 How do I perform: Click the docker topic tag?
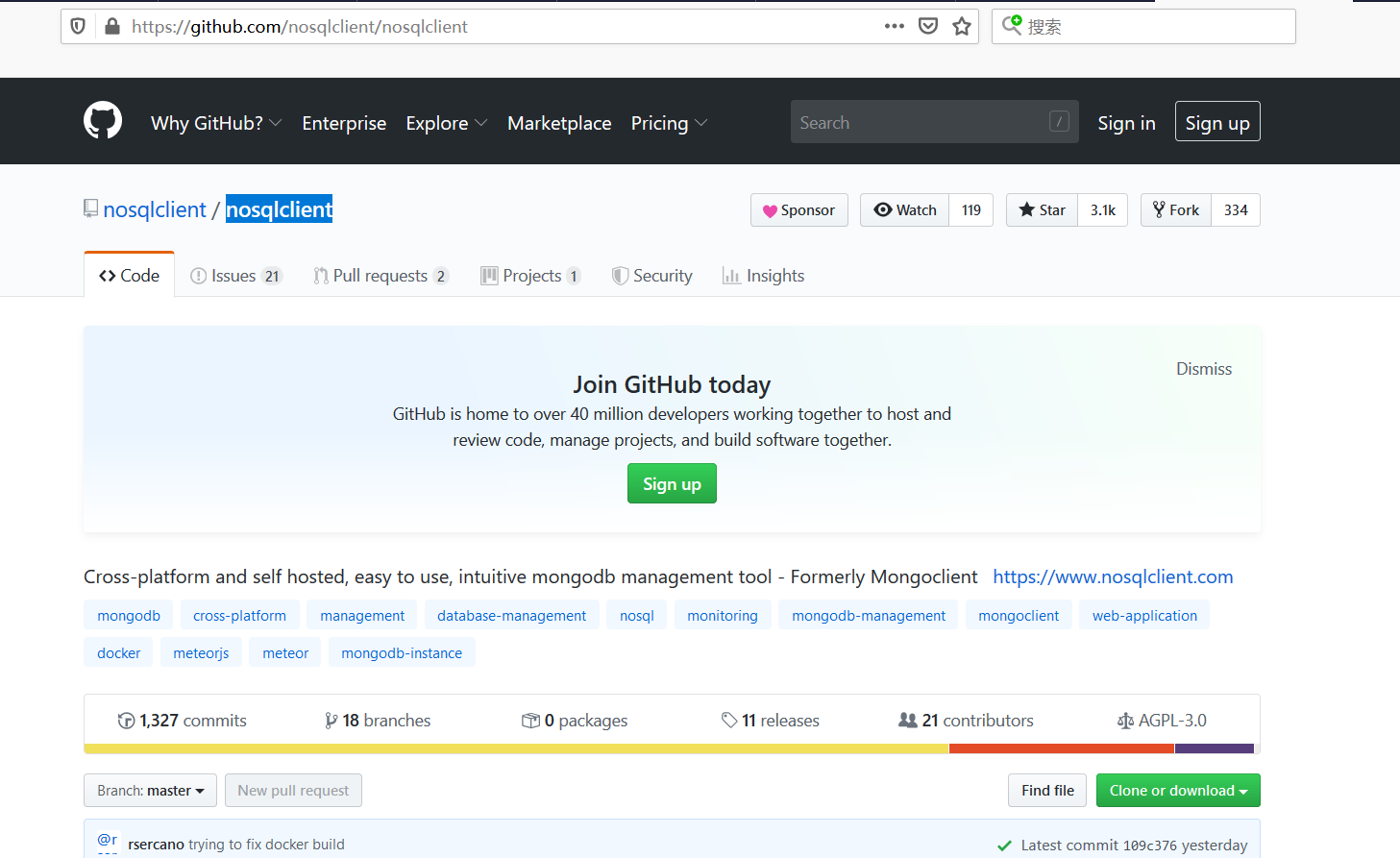point(119,653)
